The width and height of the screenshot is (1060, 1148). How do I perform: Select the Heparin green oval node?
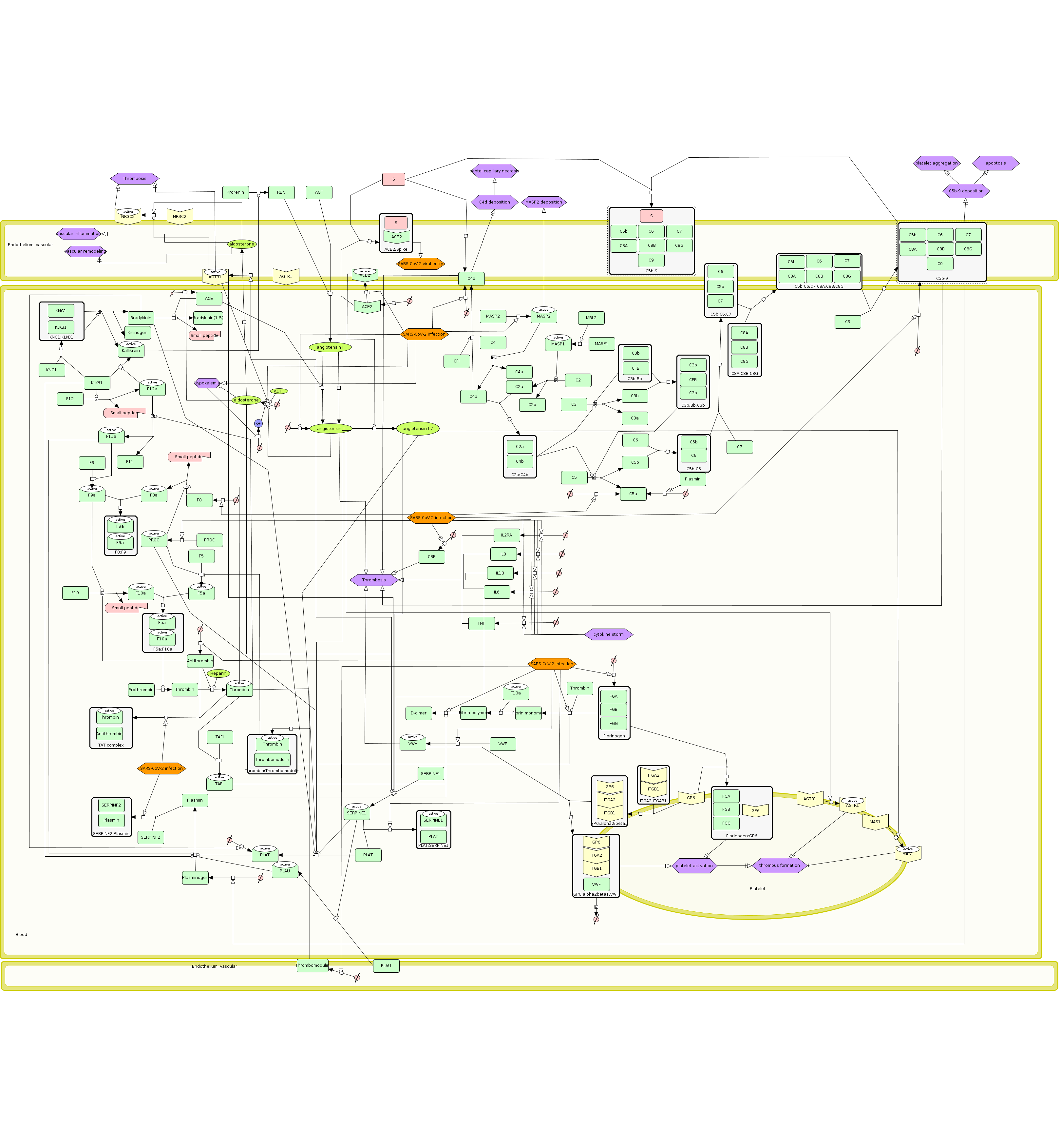click(218, 673)
